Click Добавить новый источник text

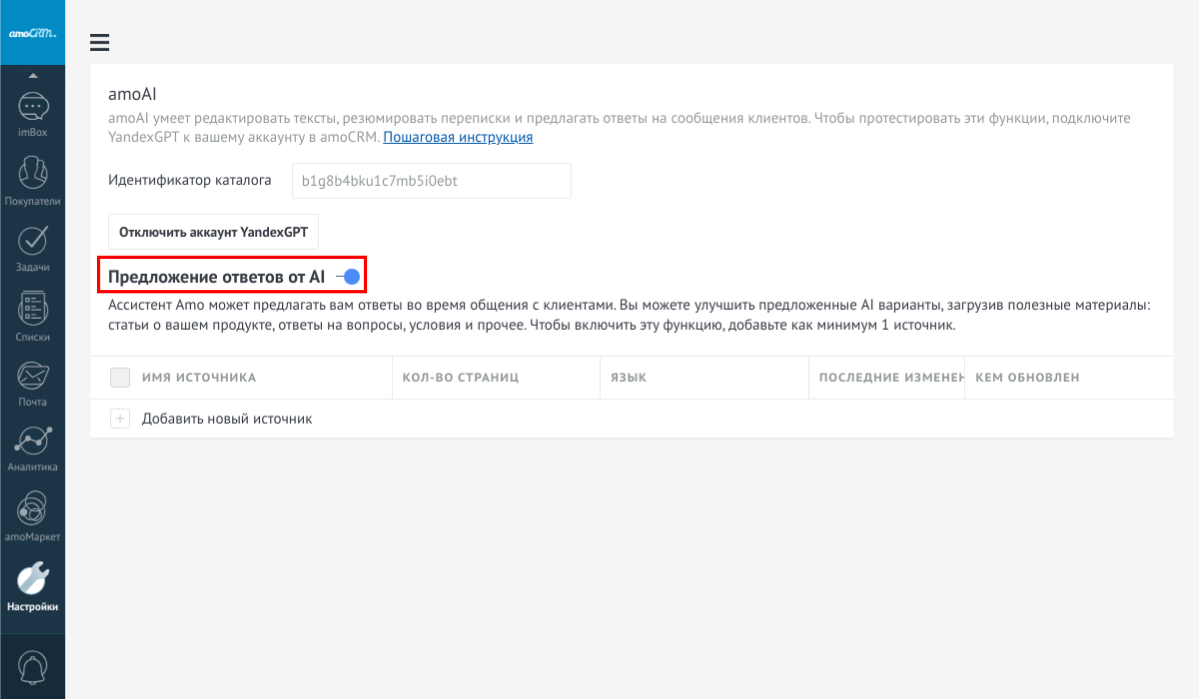(x=227, y=419)
